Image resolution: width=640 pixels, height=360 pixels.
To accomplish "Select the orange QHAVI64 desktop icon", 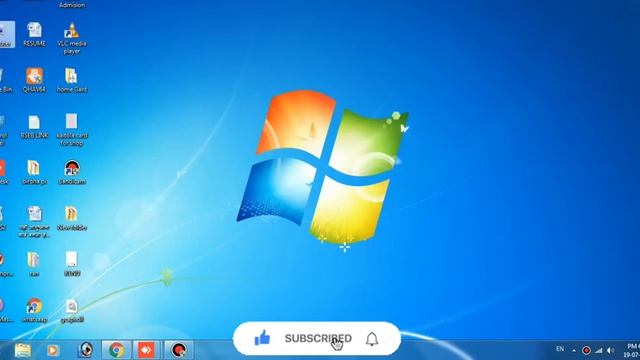I will [x=34, y=80].
